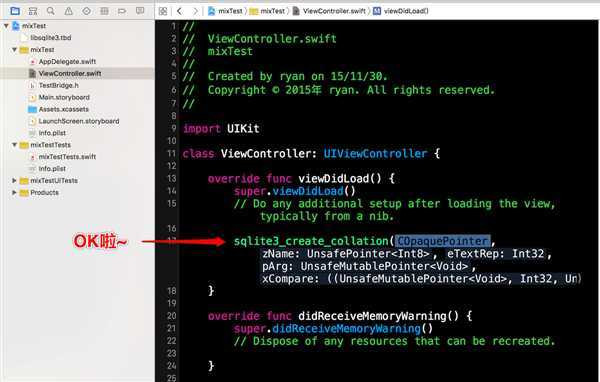Open the Project navigator folder icon

(x=15, y=11)
